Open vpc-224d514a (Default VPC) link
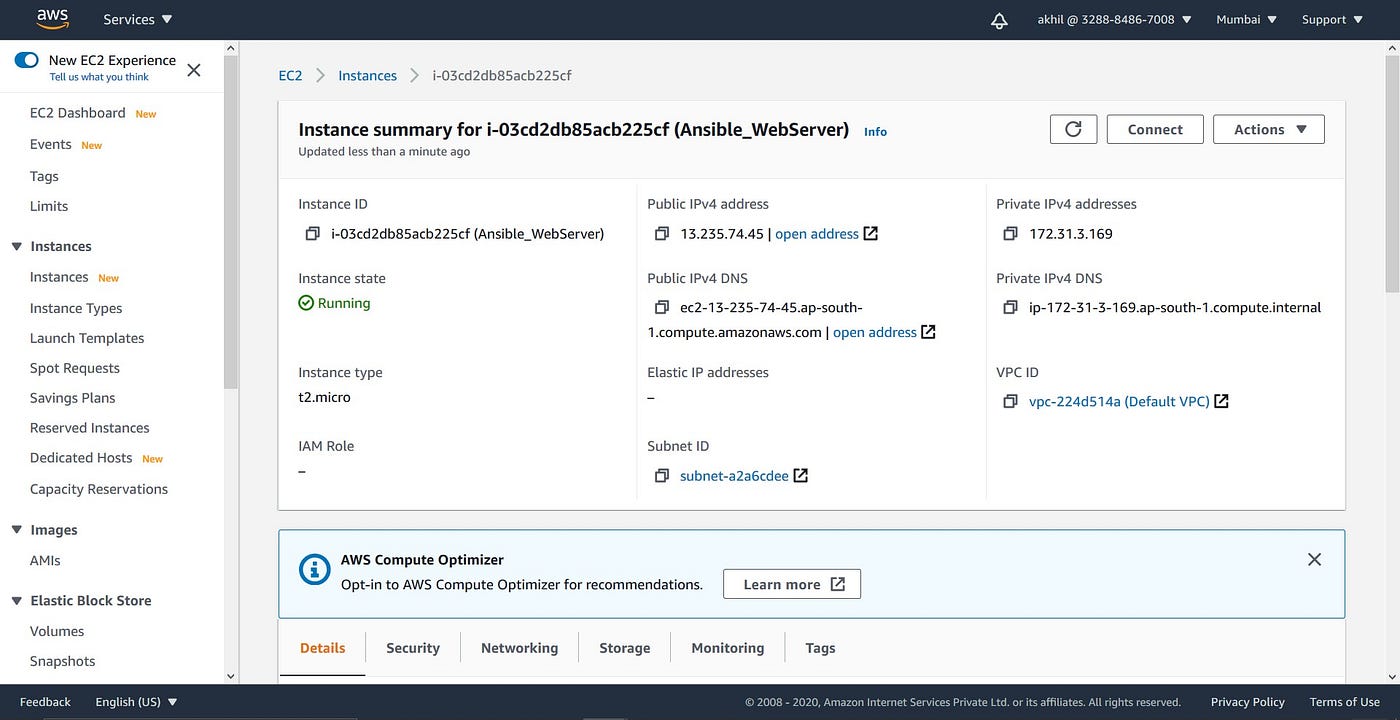 [1119, 401]
